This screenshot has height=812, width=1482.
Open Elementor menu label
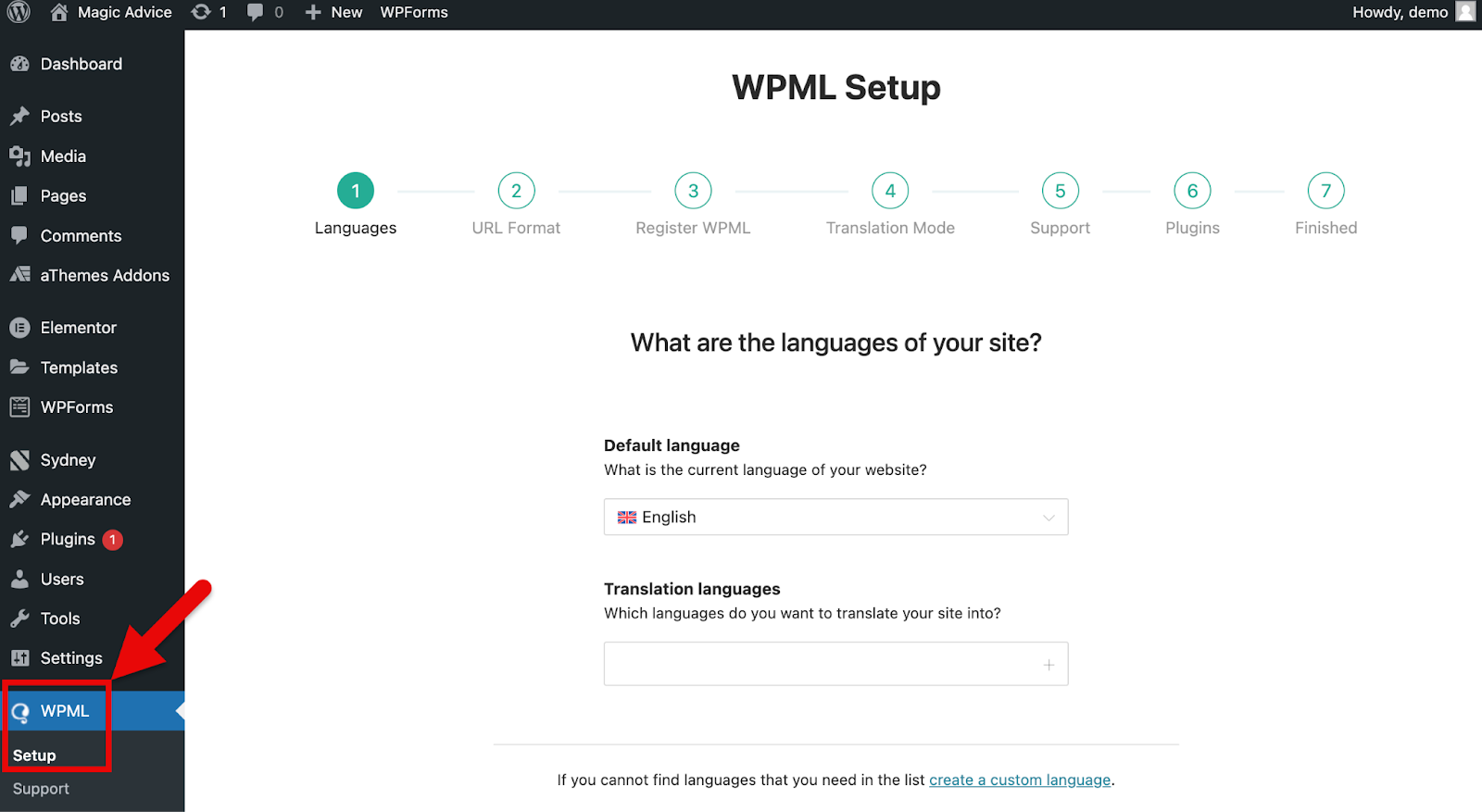[x=79, y=328]
